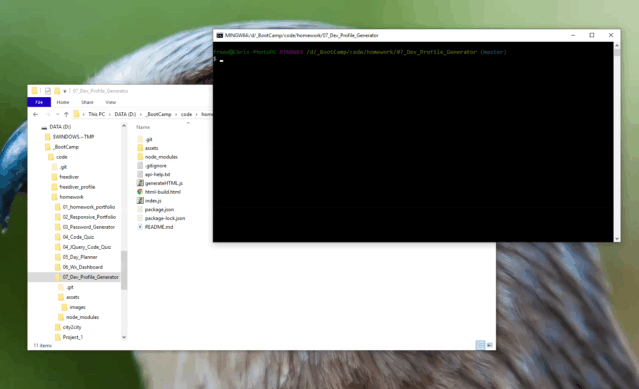
Task: Click the Name column header
Action: 143,127
